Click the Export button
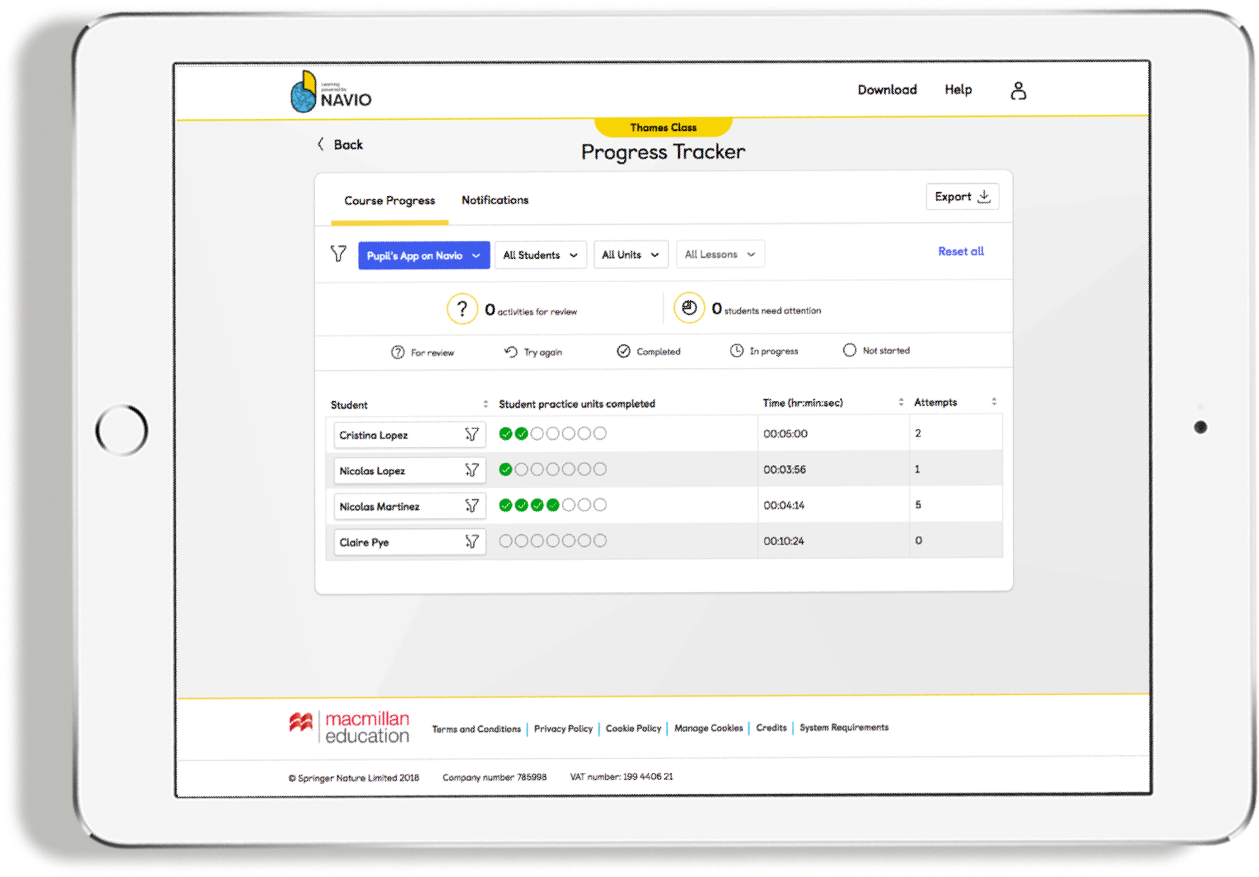This screenshot has height=877, width=1259. pos(961,196)
